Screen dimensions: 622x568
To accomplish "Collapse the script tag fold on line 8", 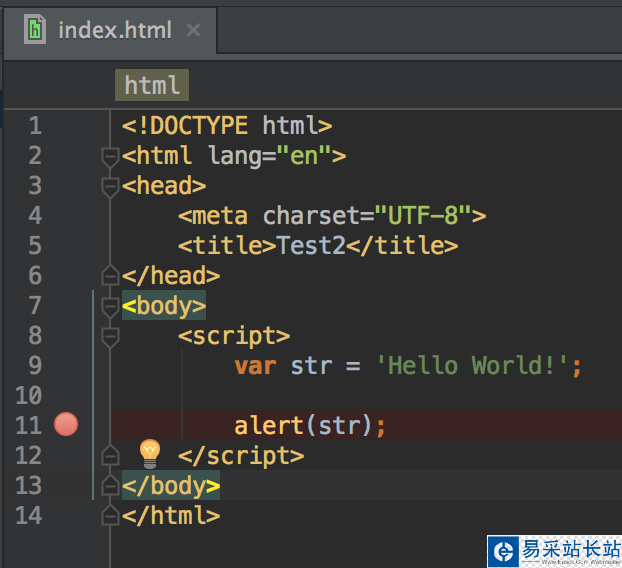I will coord(110,336).
